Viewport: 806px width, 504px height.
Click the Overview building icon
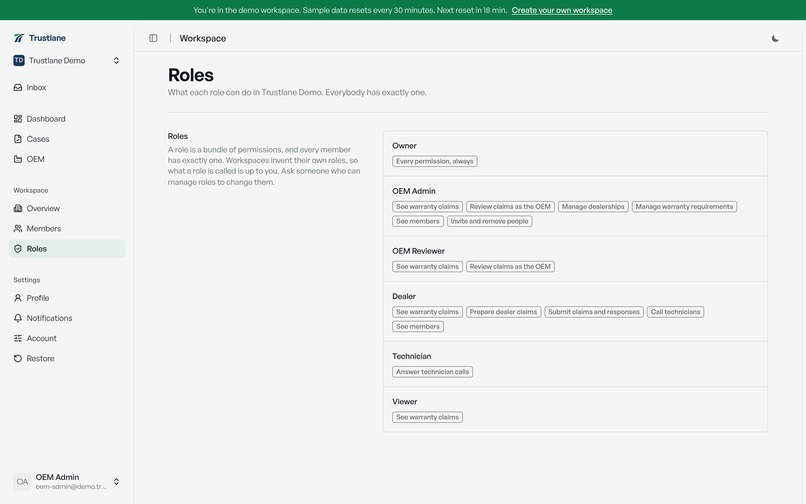click(x=18, y=208)
